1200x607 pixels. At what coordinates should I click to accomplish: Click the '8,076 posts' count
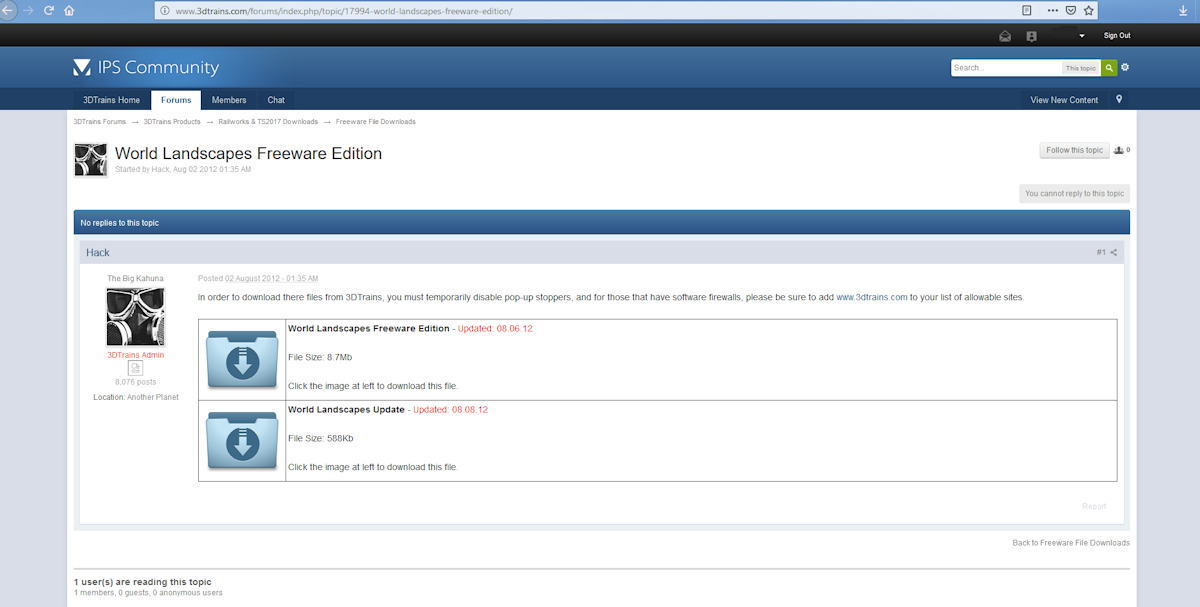135,382
